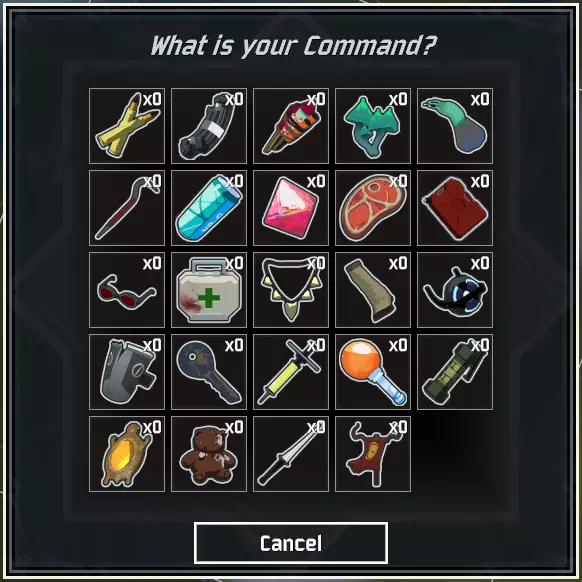Select the spiked necklace item
This screenshot has width=582, height=582.
291,290
